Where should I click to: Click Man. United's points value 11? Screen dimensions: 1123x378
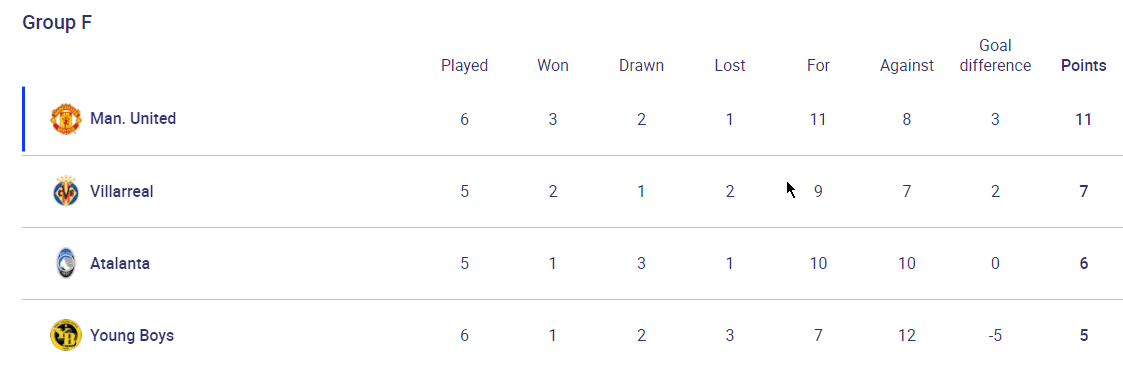pyautogui.click(x=1084, y=120)
